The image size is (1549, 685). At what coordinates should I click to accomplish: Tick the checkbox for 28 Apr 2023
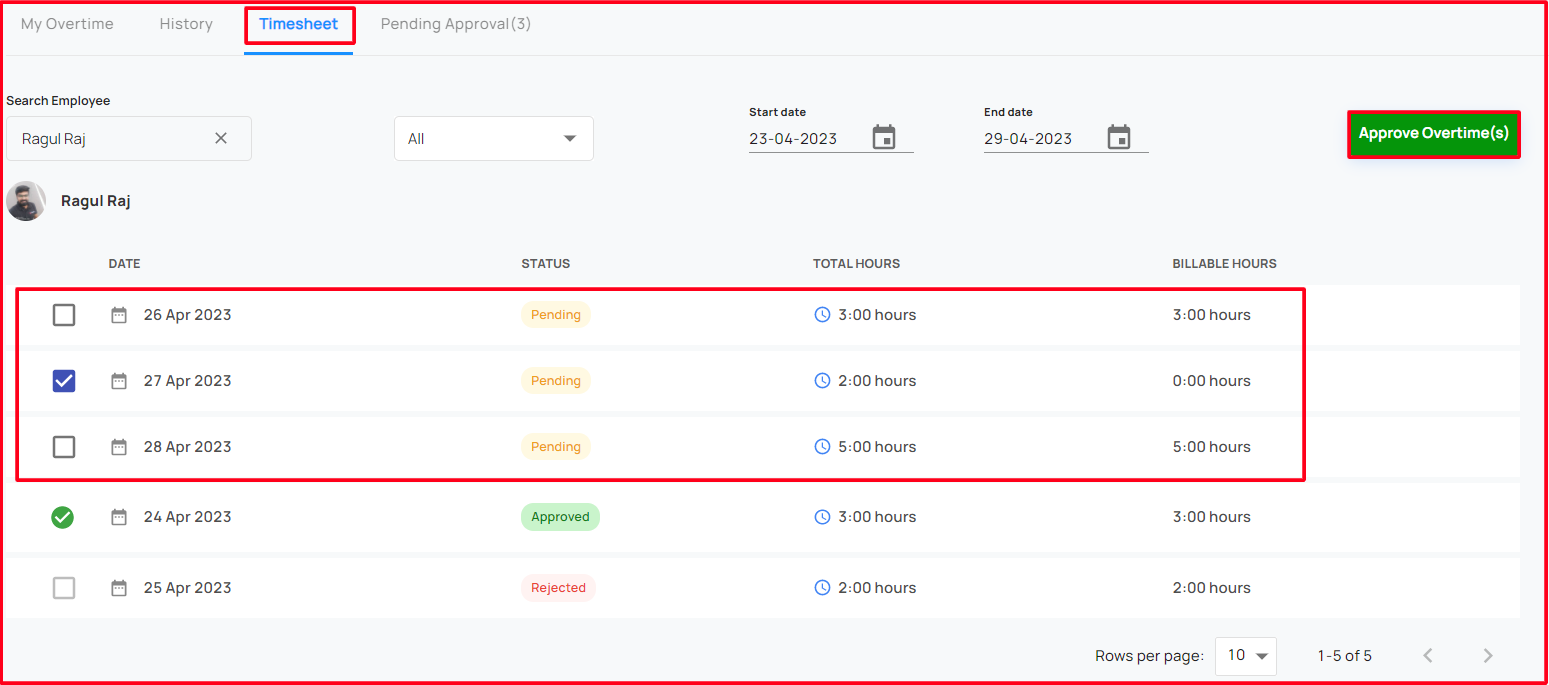coord(64,447)
